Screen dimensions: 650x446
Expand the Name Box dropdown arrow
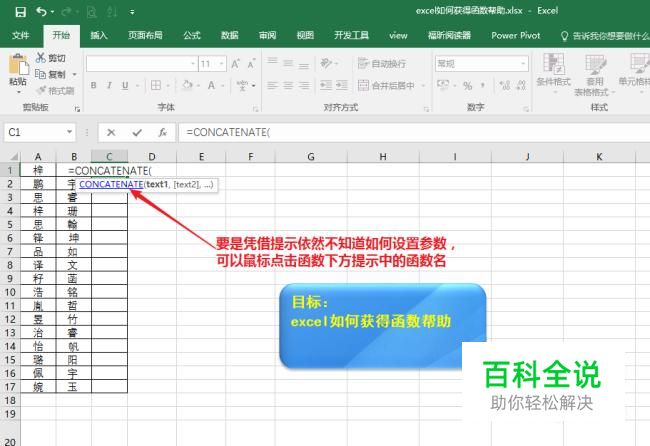(69, 132)
